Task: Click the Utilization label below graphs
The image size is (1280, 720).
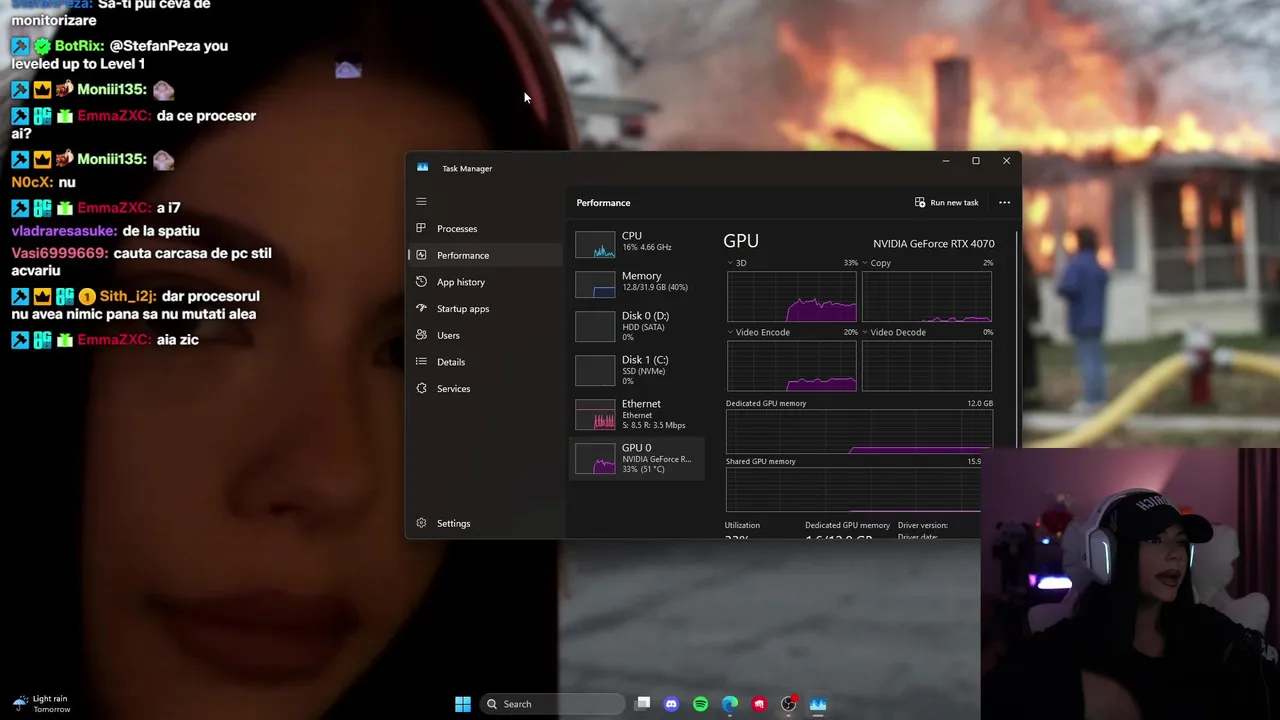Action: point(742,525)
